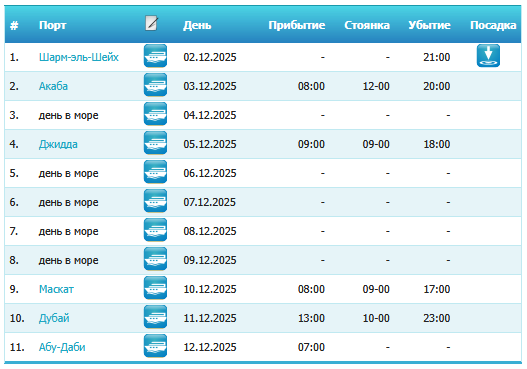Viewport: 527px width, 369px height.
Task: Open the Акаба port link
Action: (53, 86)
